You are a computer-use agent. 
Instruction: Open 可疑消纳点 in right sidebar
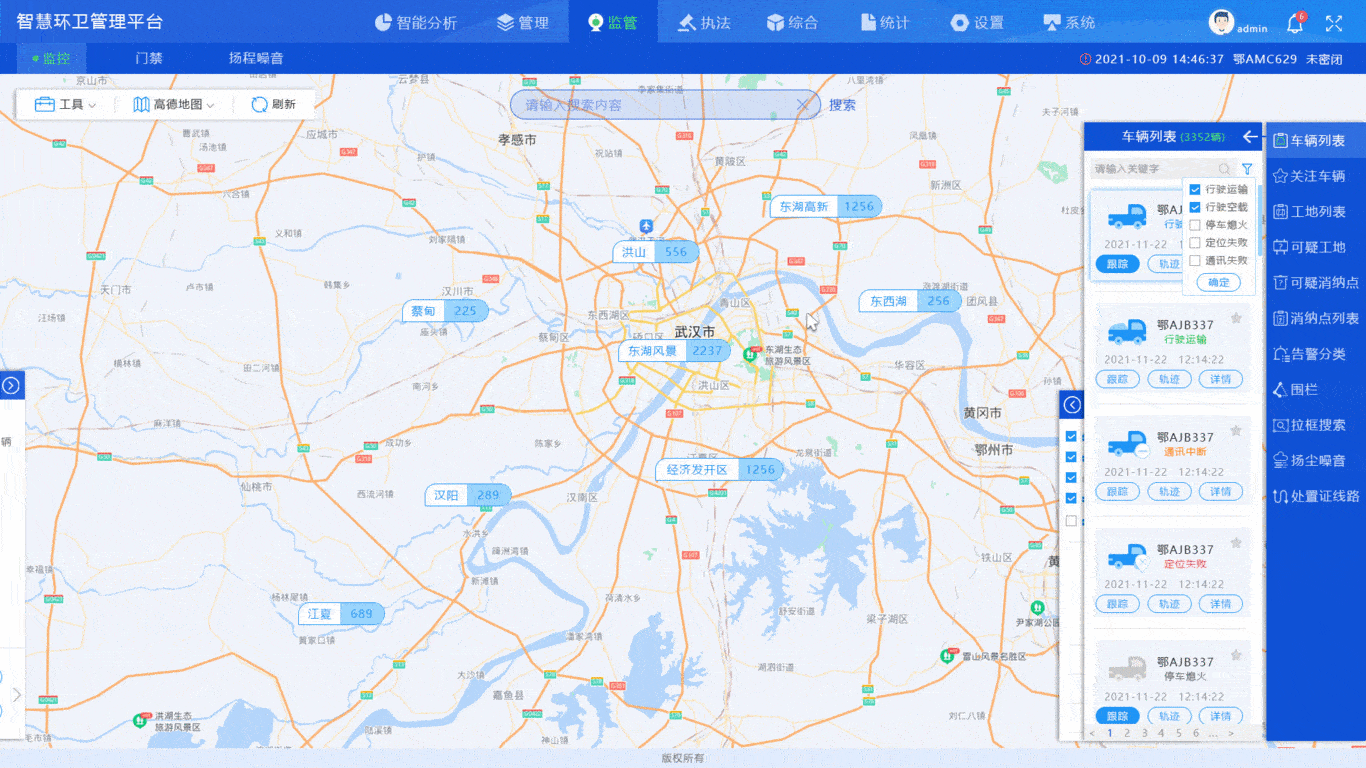point(1315,283)
